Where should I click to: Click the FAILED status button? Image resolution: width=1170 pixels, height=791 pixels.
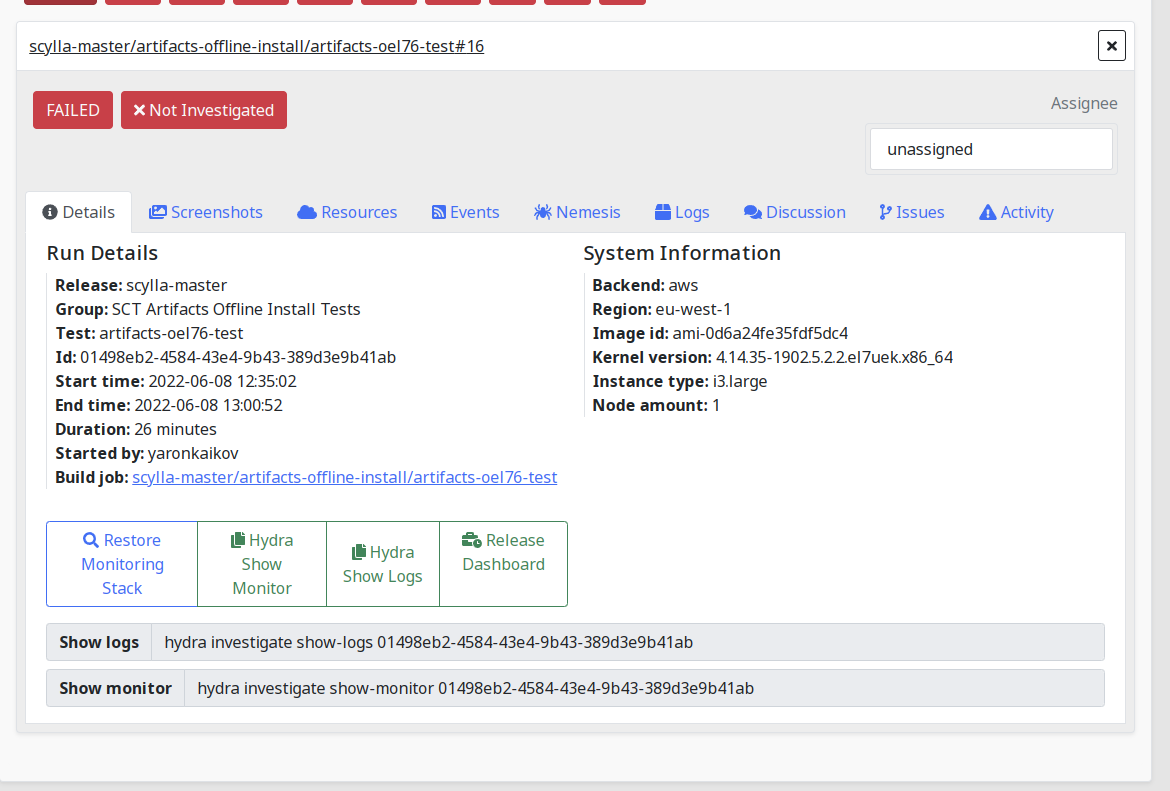pos(72,110)
